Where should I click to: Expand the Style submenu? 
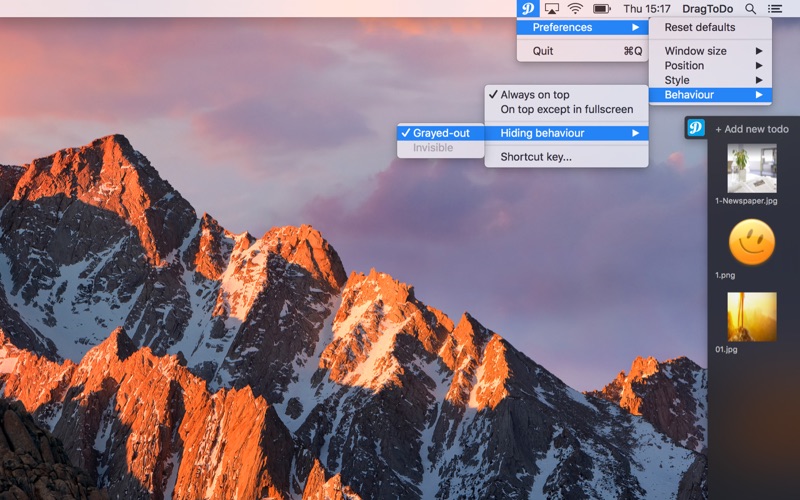click(710, 80)
